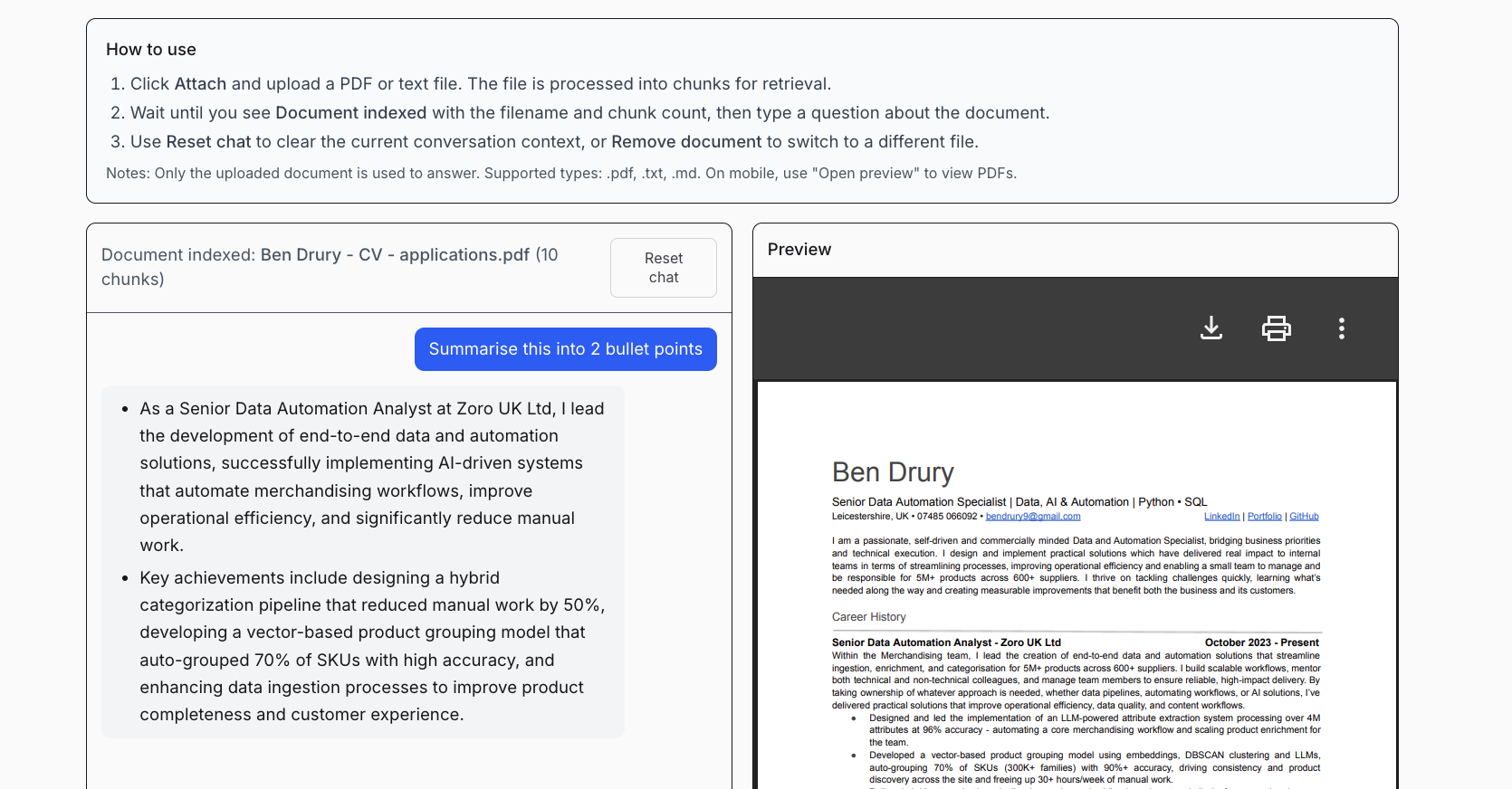
Task: Click the 'Career History' section heading
Action: [x=868, y=617]
